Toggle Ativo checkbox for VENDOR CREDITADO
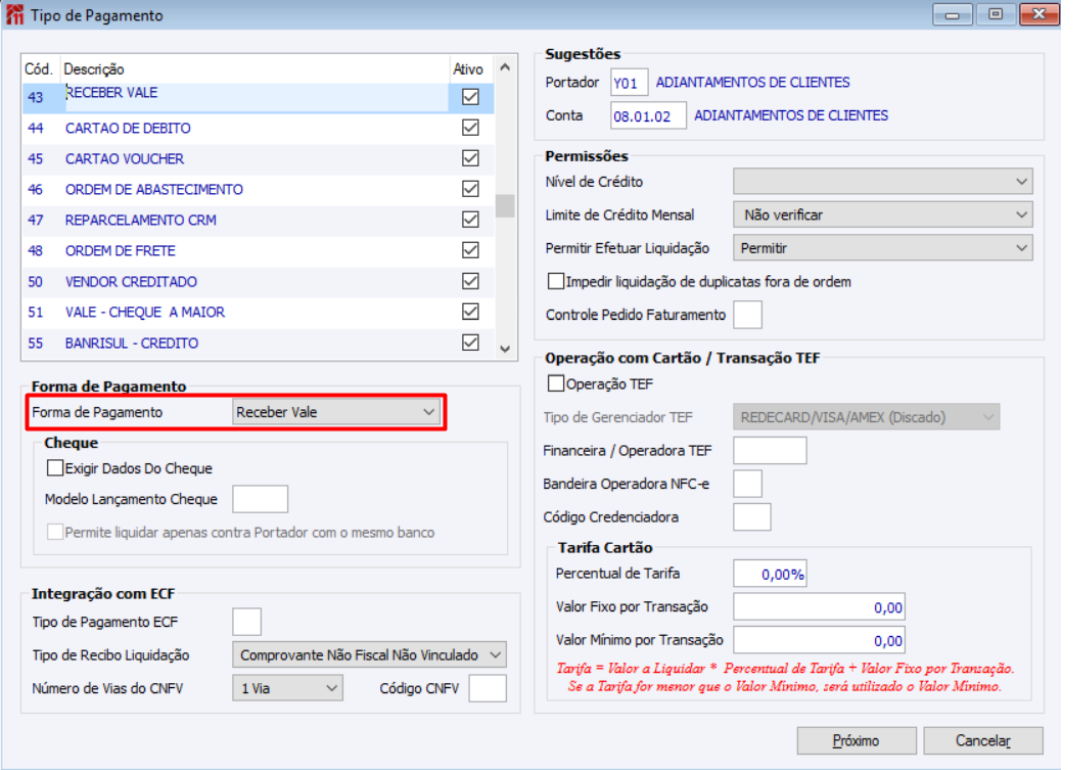This screenshot has height=770, width=1080. 470,281
